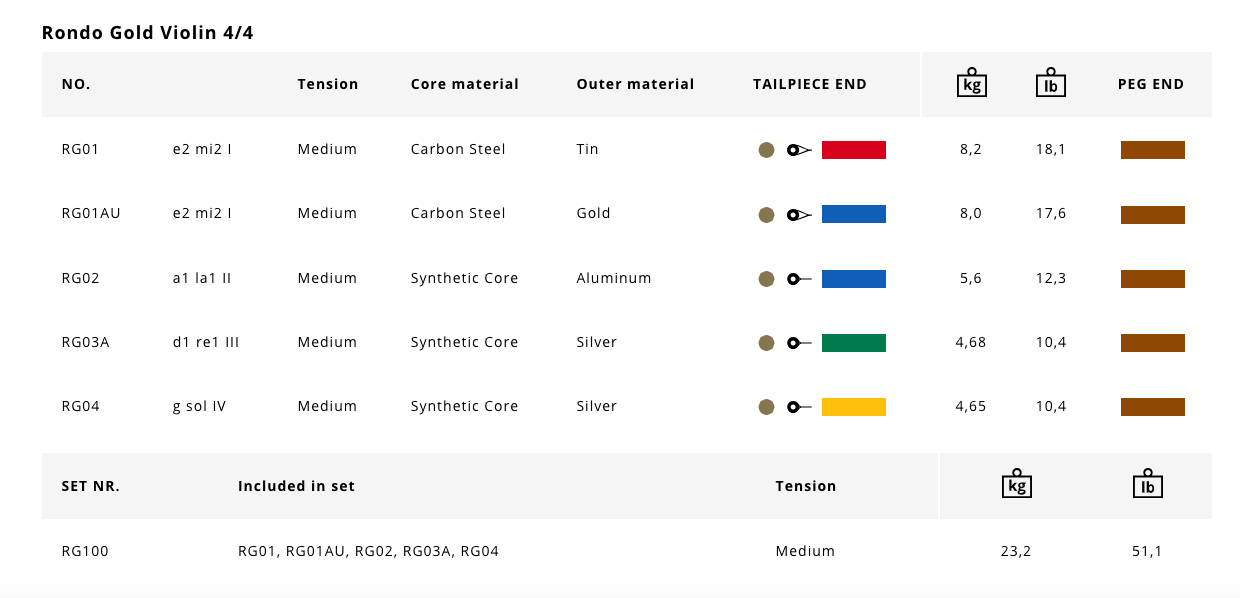The height and width of the screenshot is (598, 1240).
Task: Click the tan dot icon in the RG03A row
Action: click(767, 343)
